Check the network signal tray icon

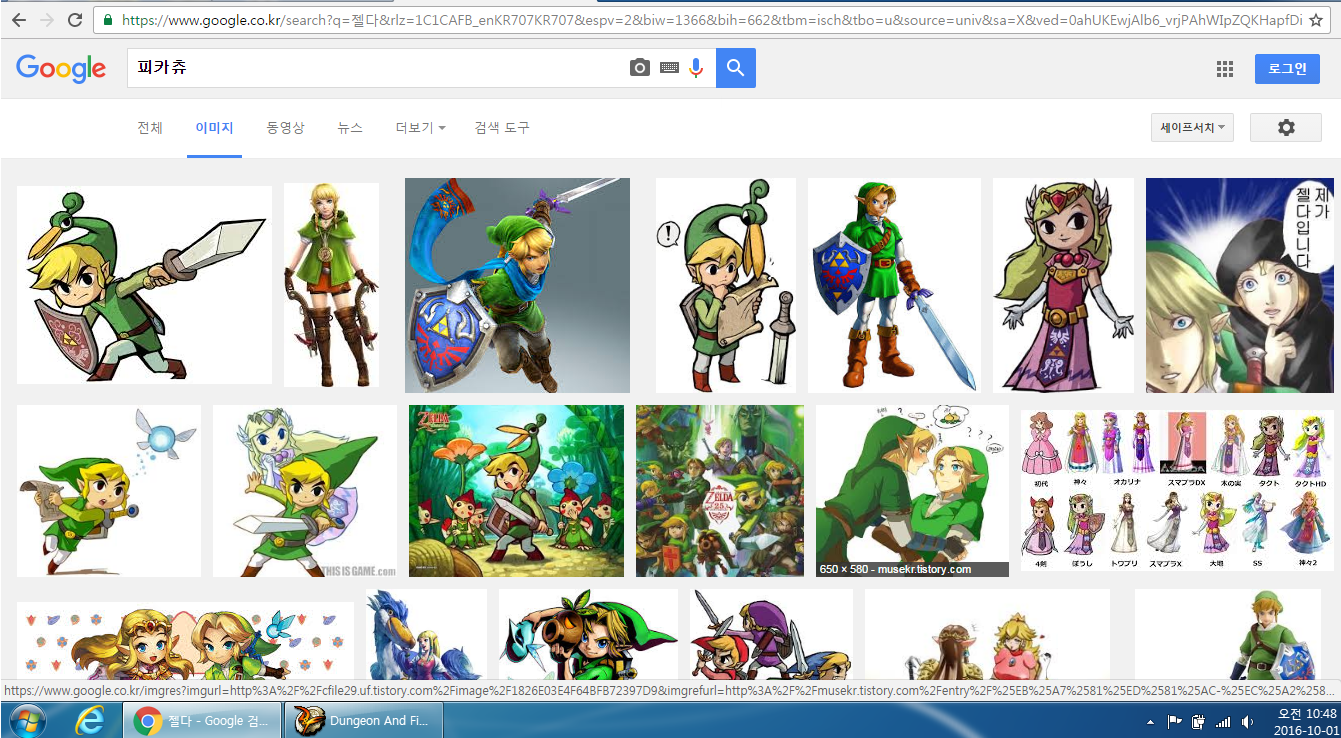[1223, 721]
